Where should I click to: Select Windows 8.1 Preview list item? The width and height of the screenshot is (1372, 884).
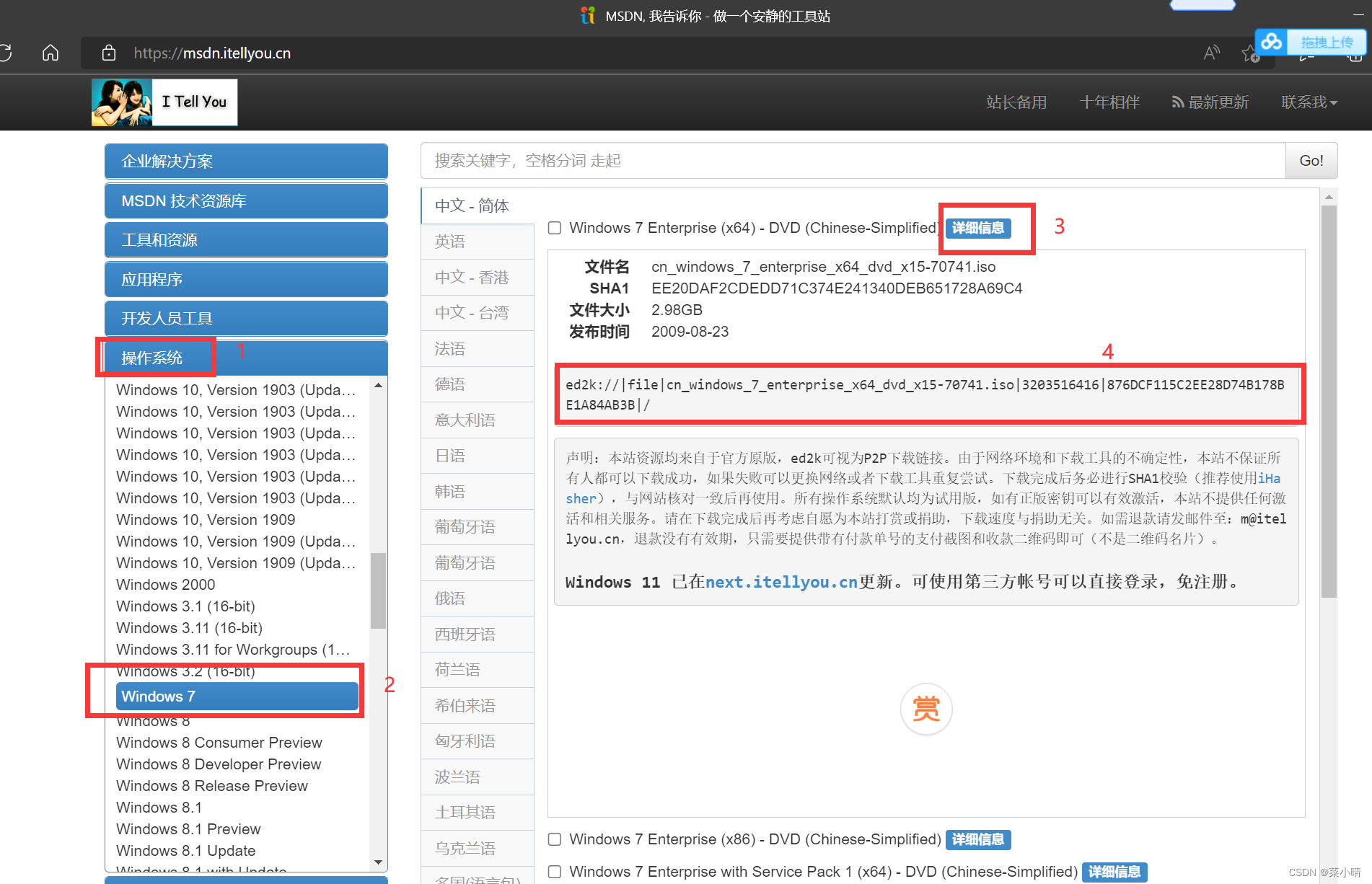(188, 829)
